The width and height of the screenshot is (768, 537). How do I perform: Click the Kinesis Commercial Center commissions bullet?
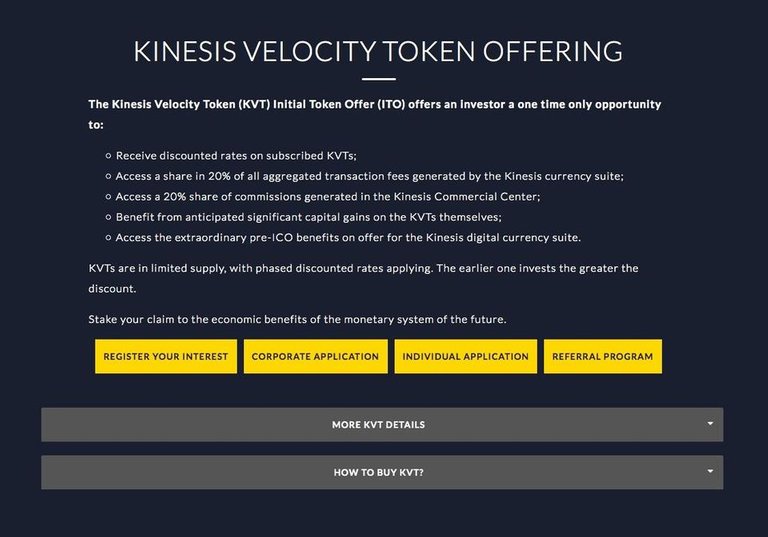coord(328,197)
